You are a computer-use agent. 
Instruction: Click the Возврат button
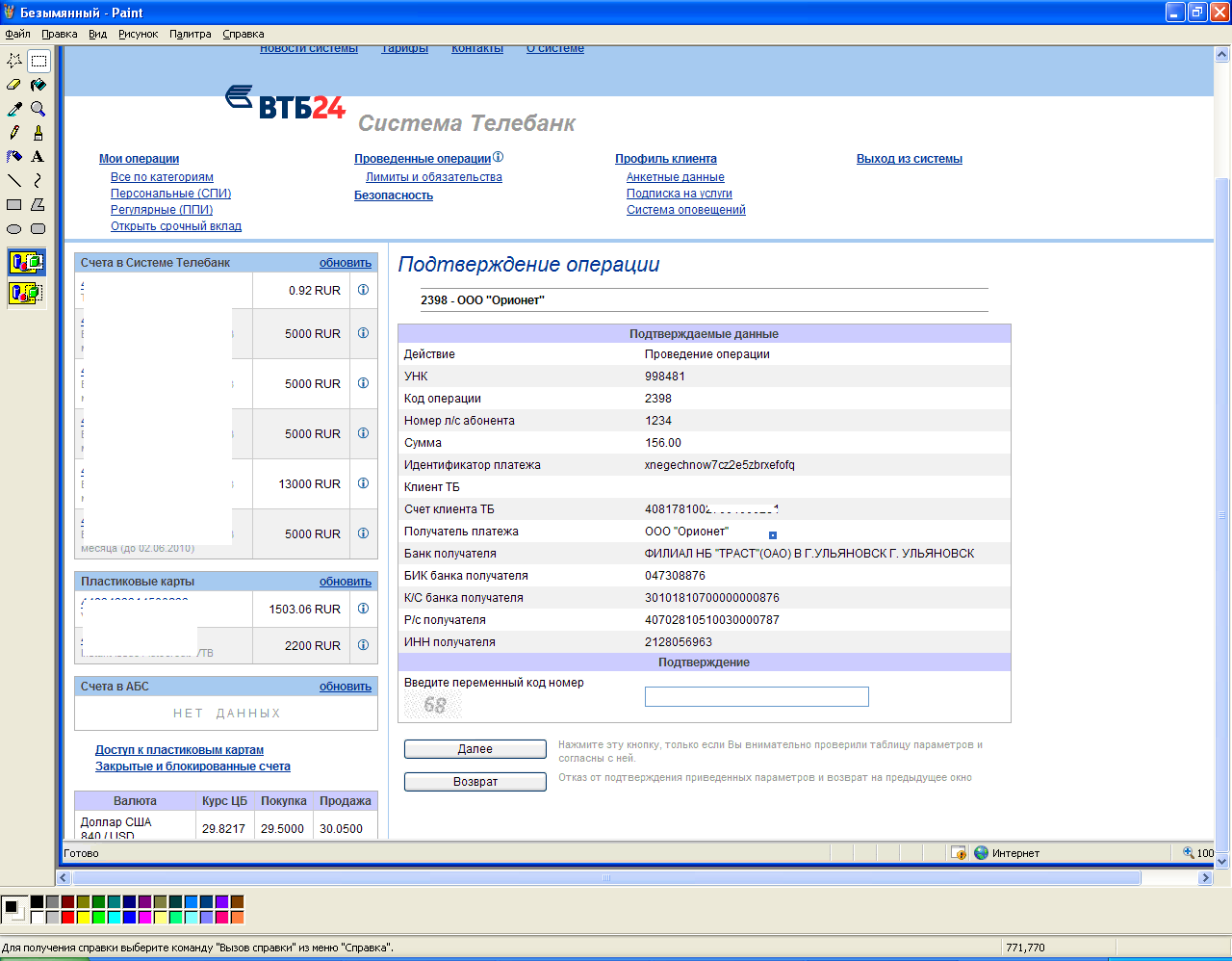(475, 782)
